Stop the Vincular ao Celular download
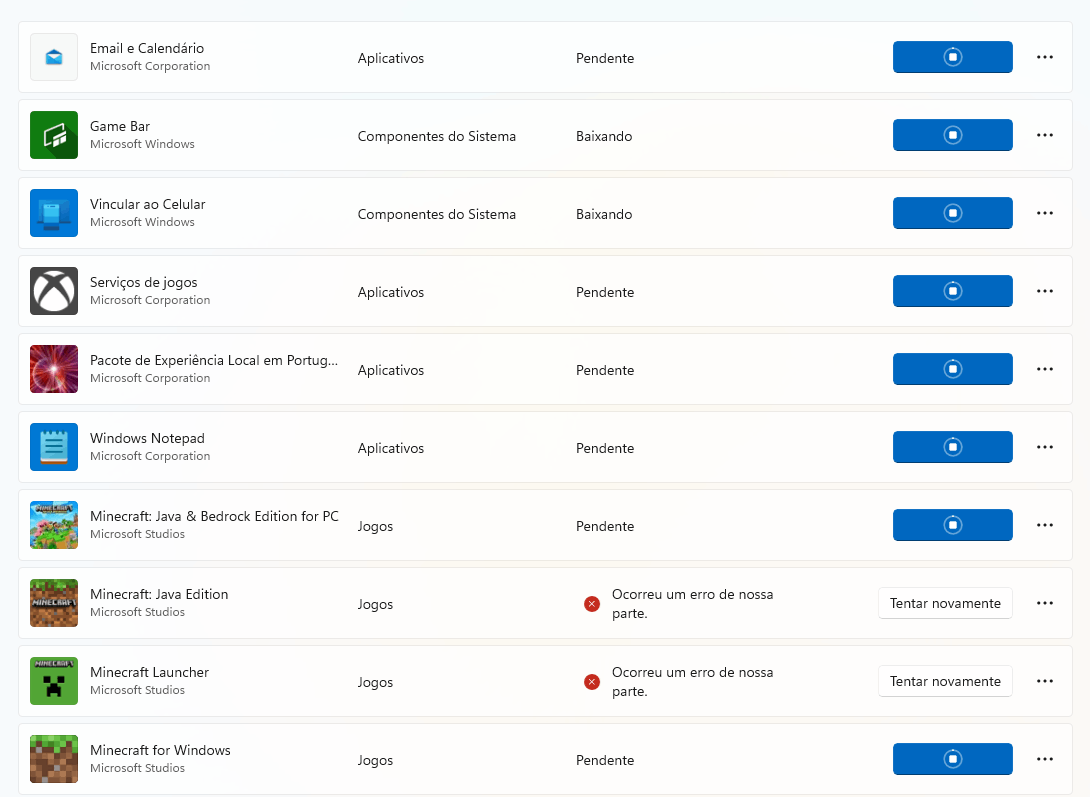This screenshot has width=1090, height=797. (952, 213)
